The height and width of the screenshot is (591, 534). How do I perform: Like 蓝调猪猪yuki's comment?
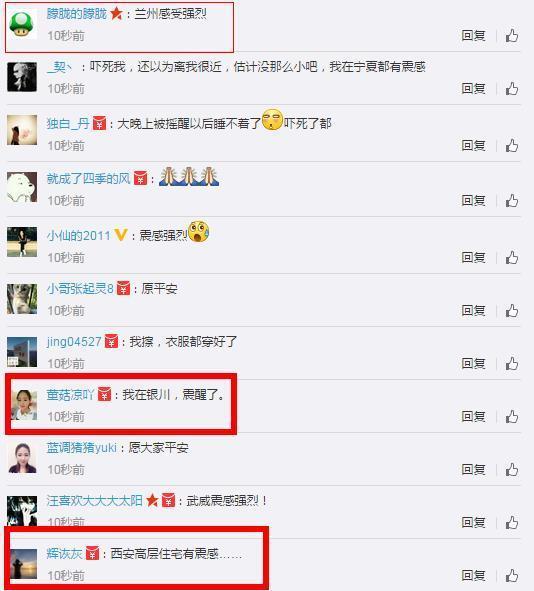tap(512, 470)
